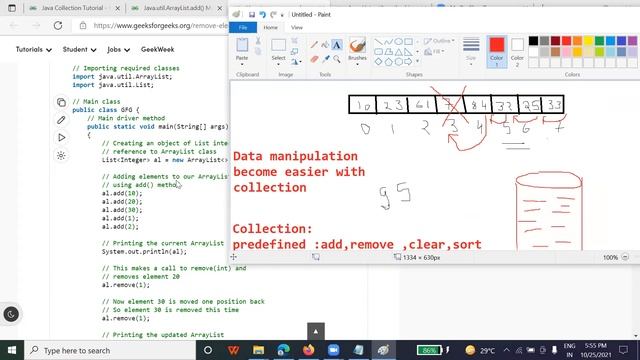Click the Crop icon in the Image group

294,41
